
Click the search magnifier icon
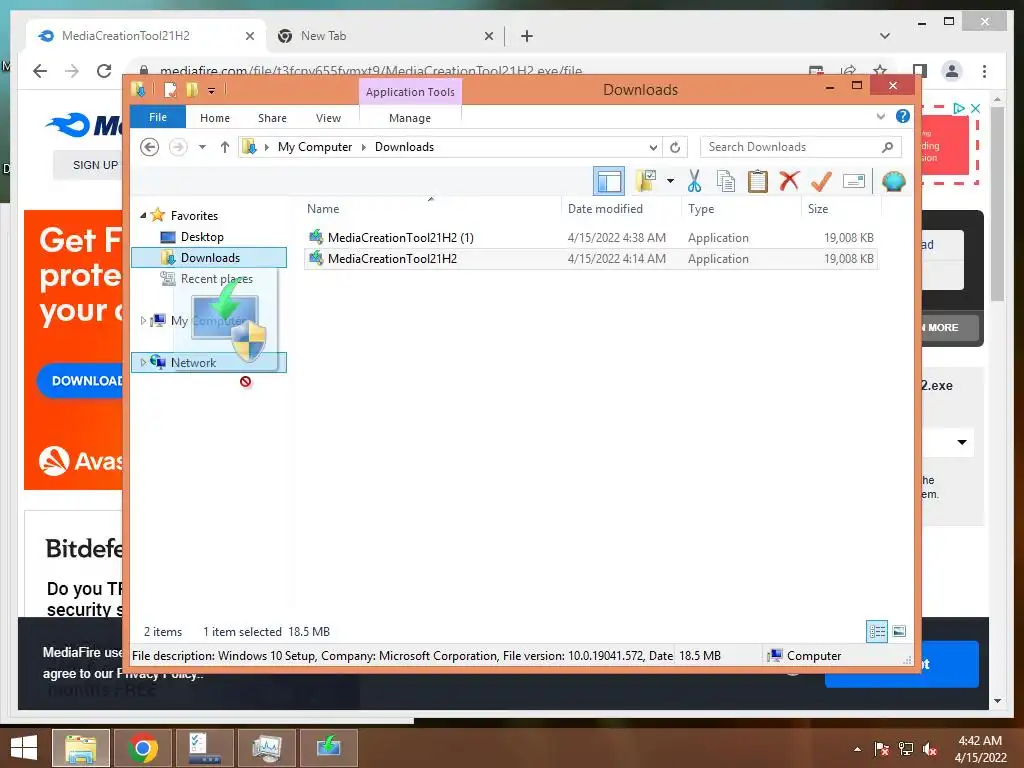pyautogui.click(x=887, y=147)
